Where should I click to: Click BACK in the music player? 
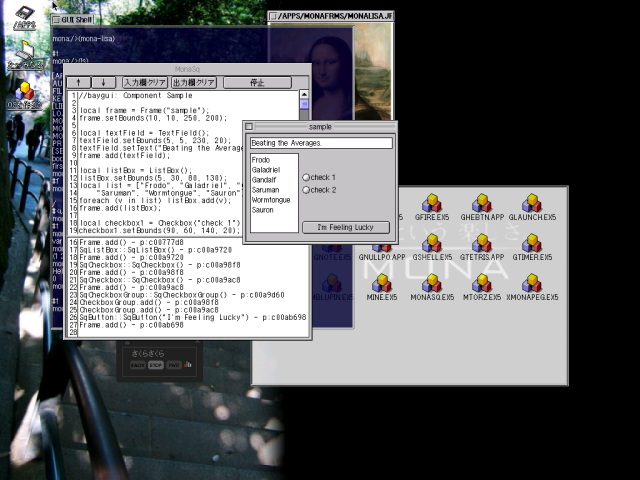[138, 365]
